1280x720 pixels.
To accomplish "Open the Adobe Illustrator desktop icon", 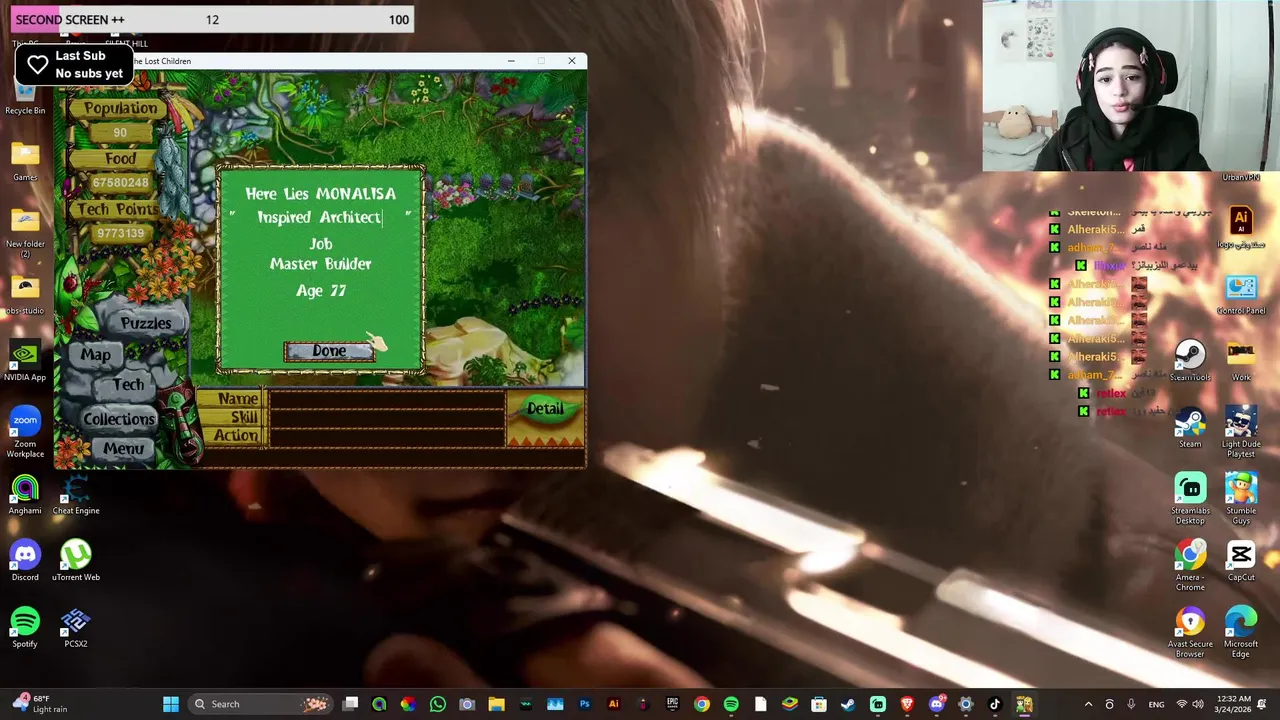I will [x=1241, y=226].
